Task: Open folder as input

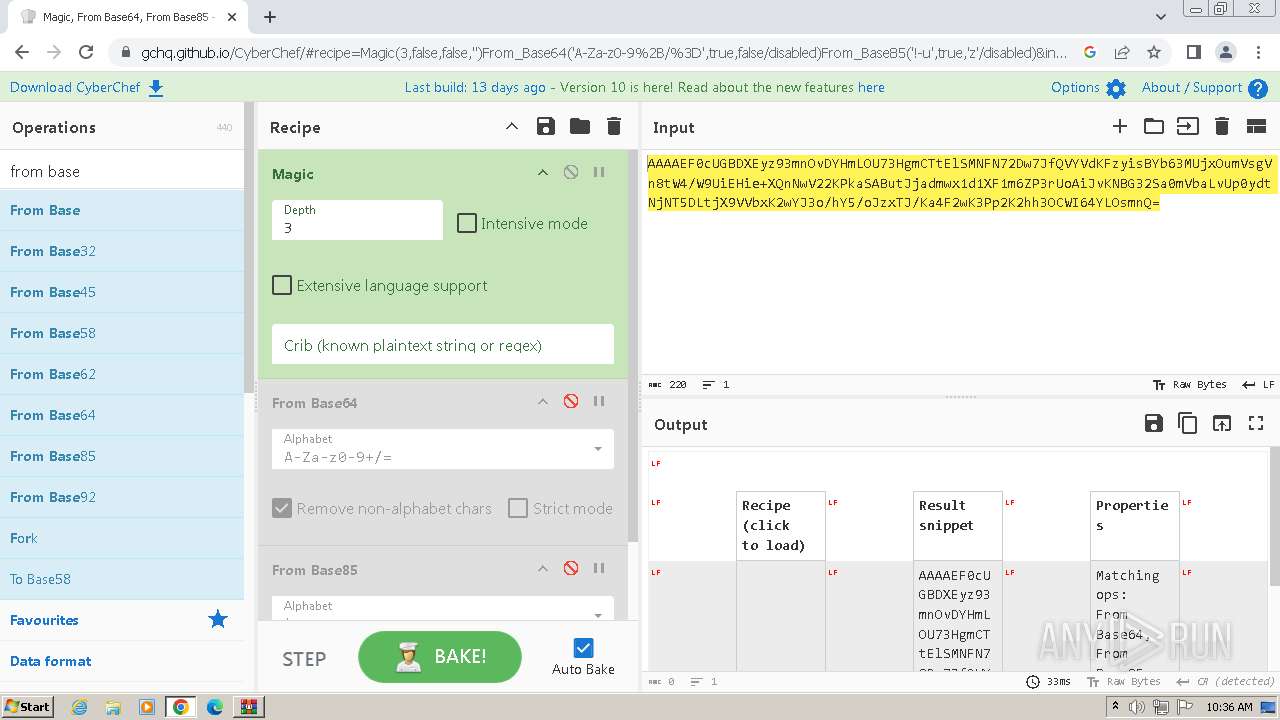Action: pyautogui.click(x=1154, y=126)
